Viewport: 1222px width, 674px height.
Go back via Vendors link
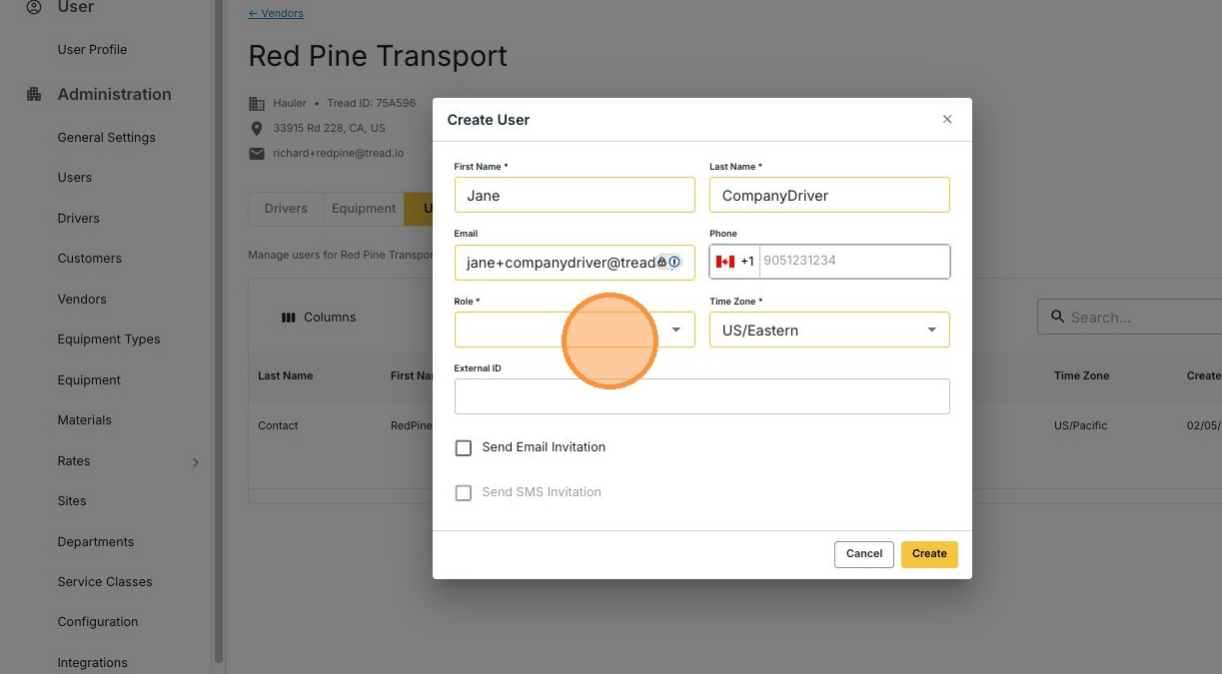coord(276,13)
